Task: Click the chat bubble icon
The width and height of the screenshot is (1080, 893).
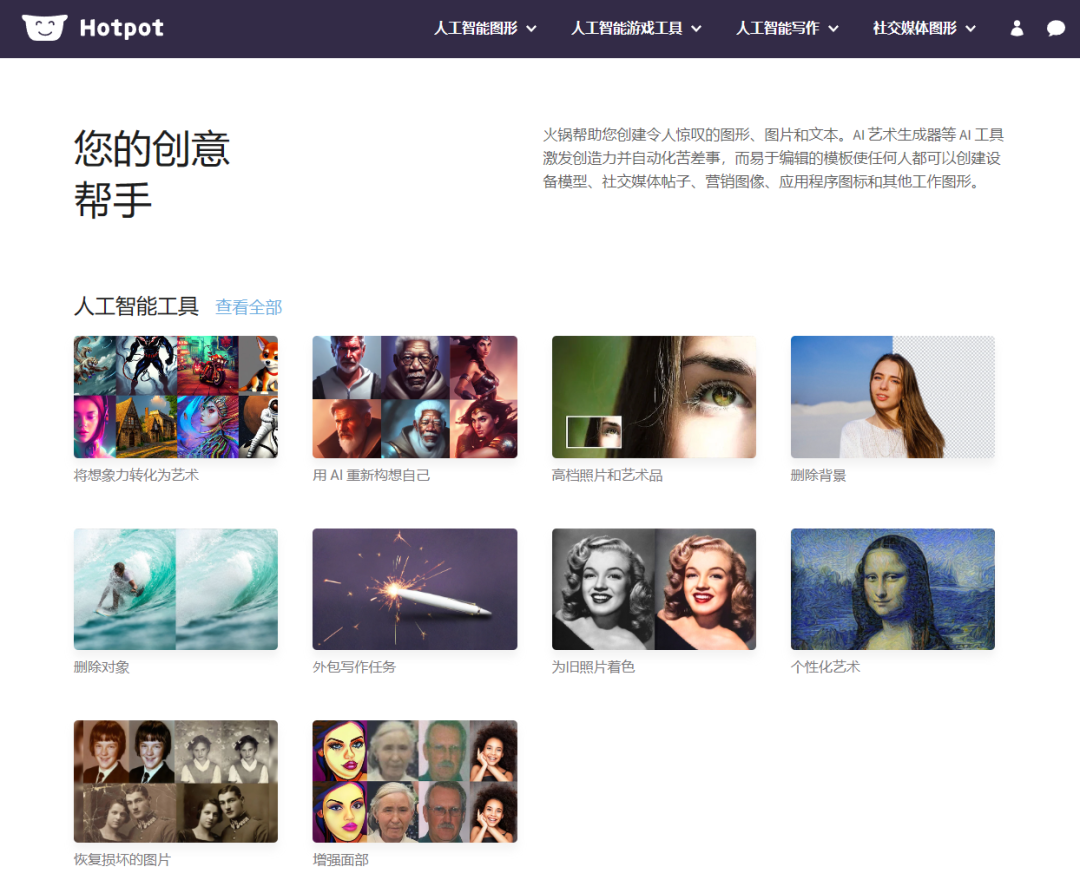Action: (1056, 29)
